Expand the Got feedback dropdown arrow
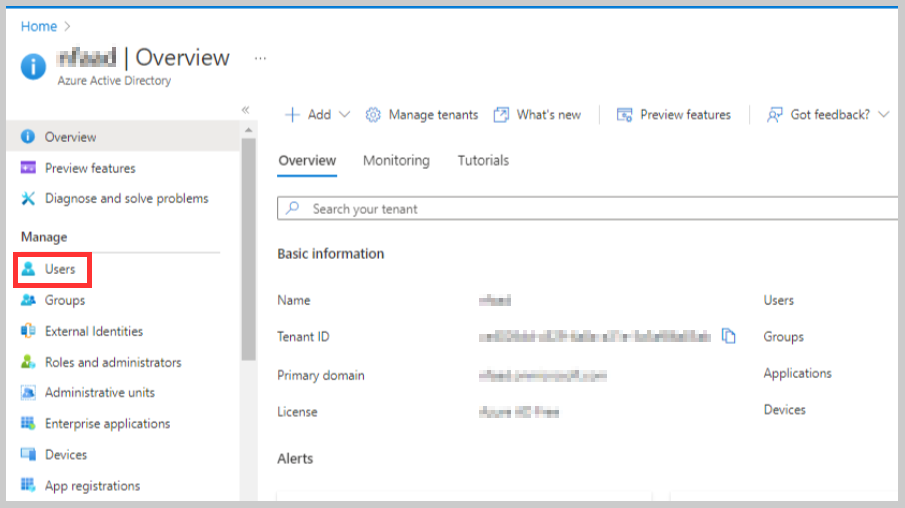 (x=884, y=115)
